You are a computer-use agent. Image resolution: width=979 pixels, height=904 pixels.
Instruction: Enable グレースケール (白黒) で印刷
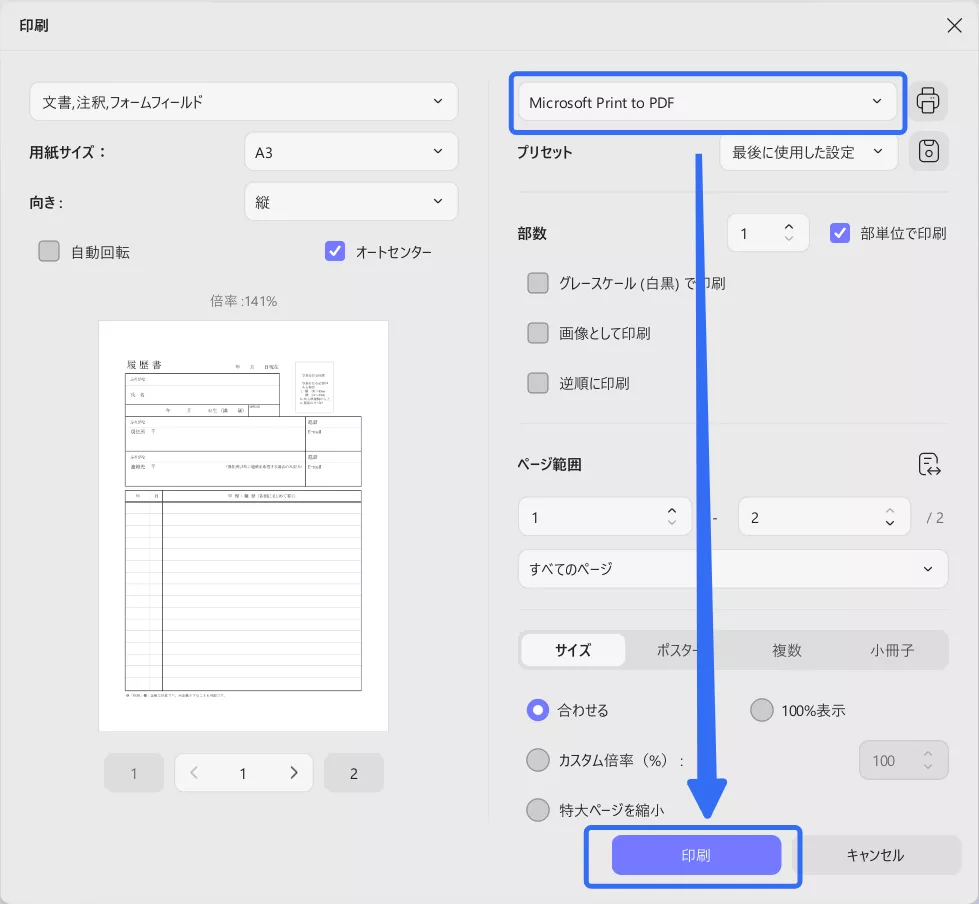pyautogui.click(x=537, y=283)
